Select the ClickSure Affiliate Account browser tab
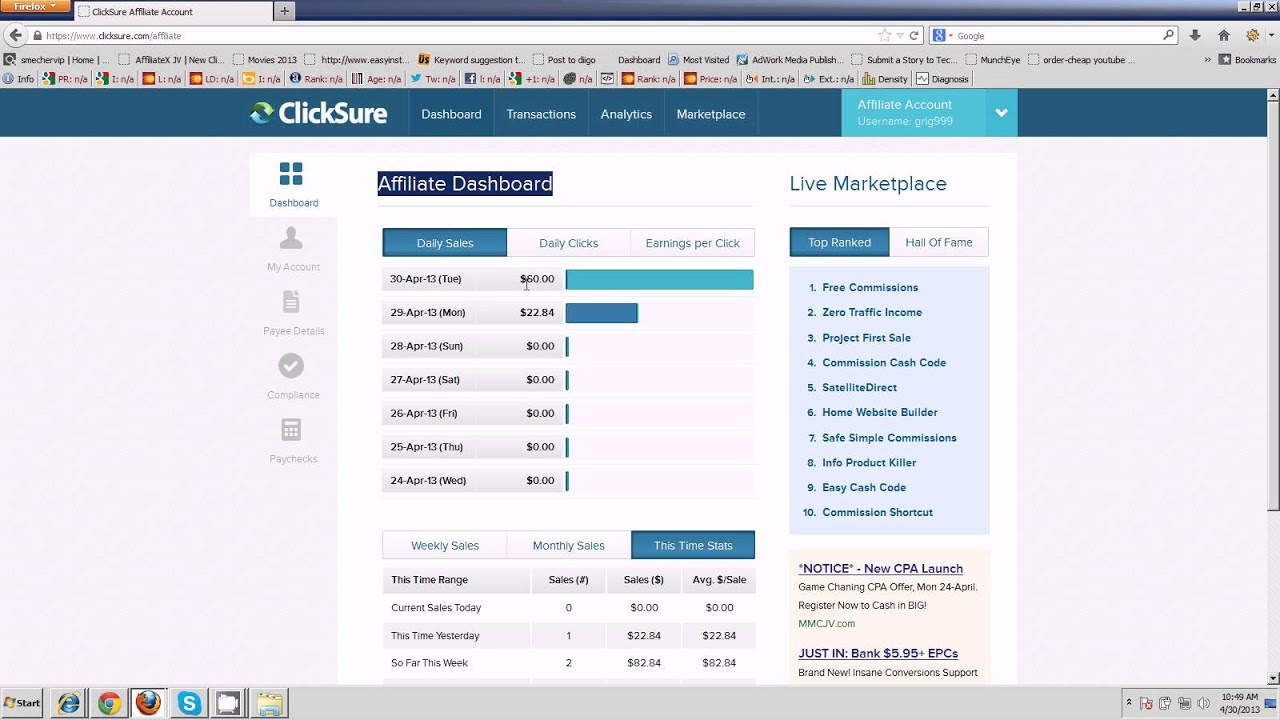 click(172, 11)
